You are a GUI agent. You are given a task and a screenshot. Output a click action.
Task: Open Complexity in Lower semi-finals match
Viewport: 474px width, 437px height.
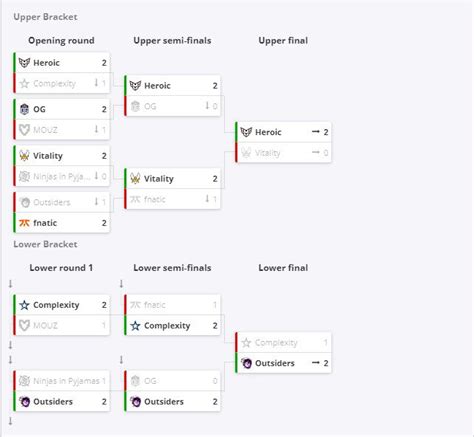[173, 325]
